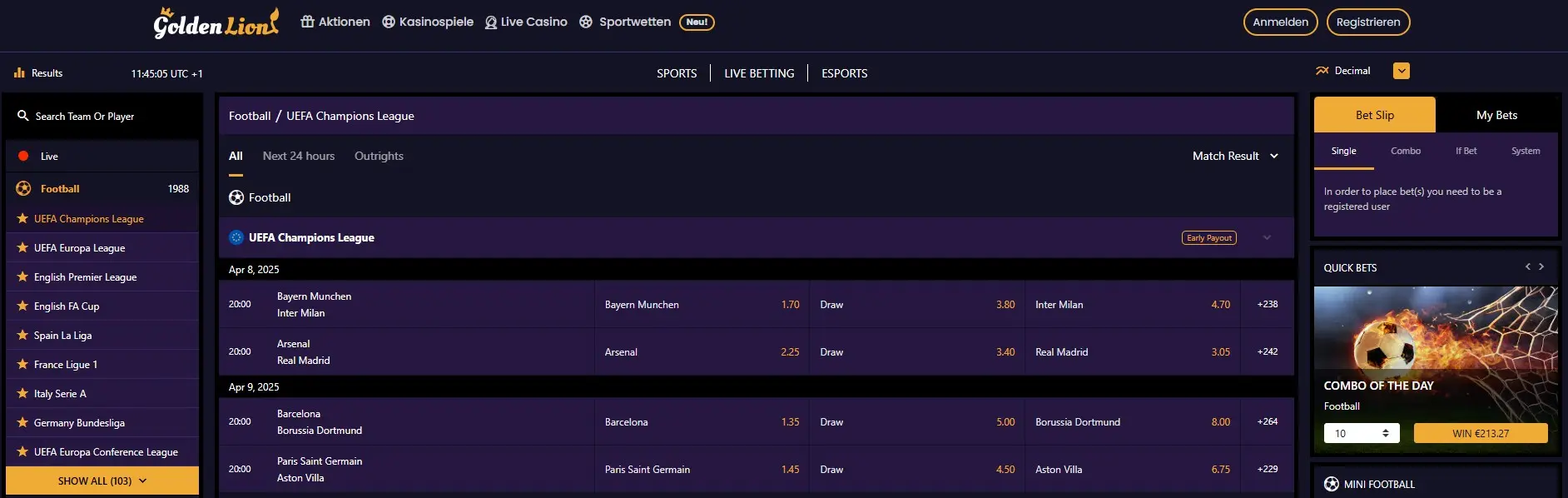Open Live events with red dot

point(102,156)
